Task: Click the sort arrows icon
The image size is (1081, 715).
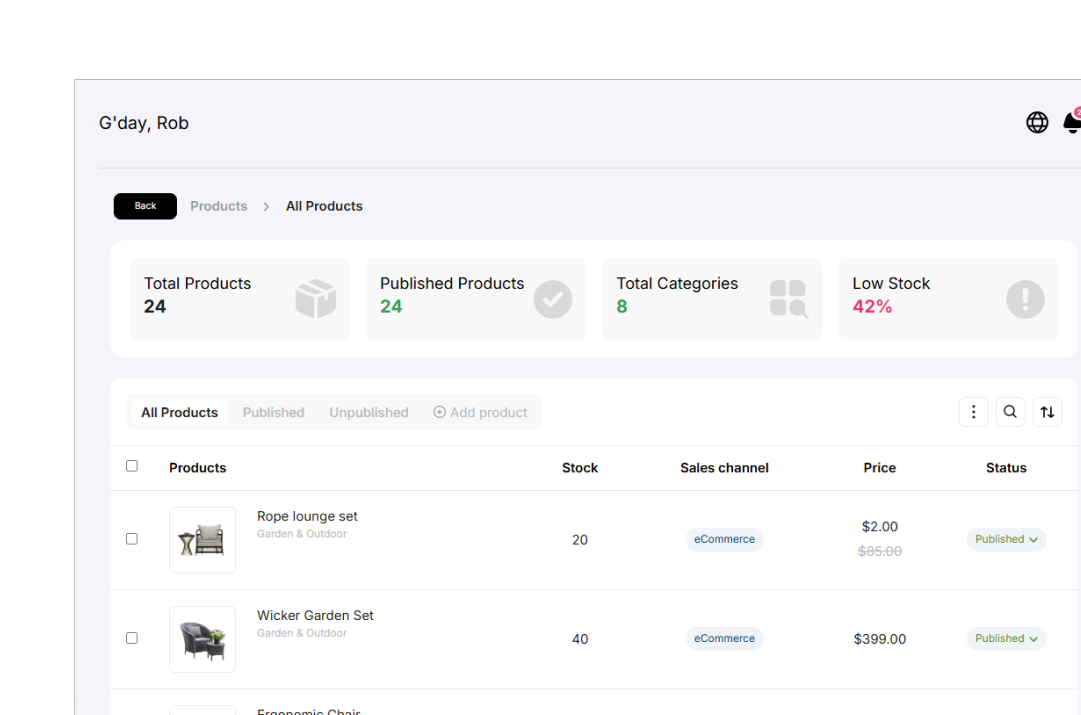Action: point(1047,412)
